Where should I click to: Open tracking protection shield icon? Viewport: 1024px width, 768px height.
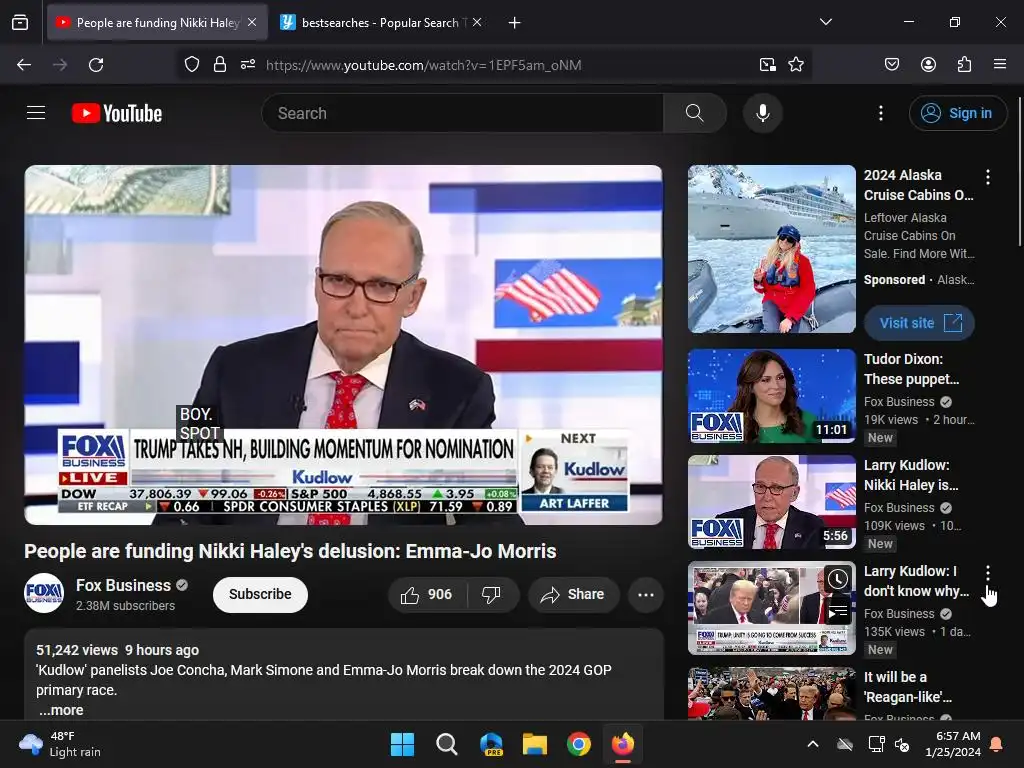click(x=191, y=65)
